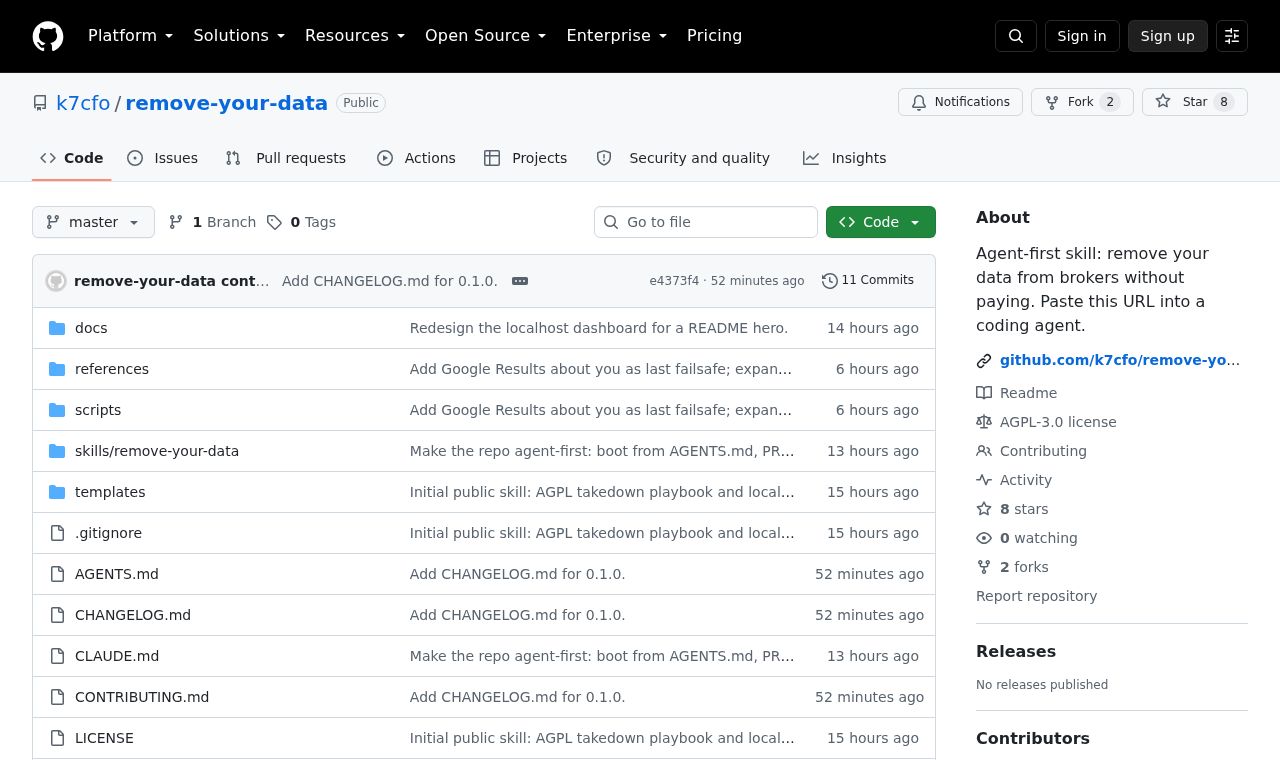Viewport: 1280px width, 760px height.
Task: Open the skills/remove-your-data folder
Action: [157, 451]
